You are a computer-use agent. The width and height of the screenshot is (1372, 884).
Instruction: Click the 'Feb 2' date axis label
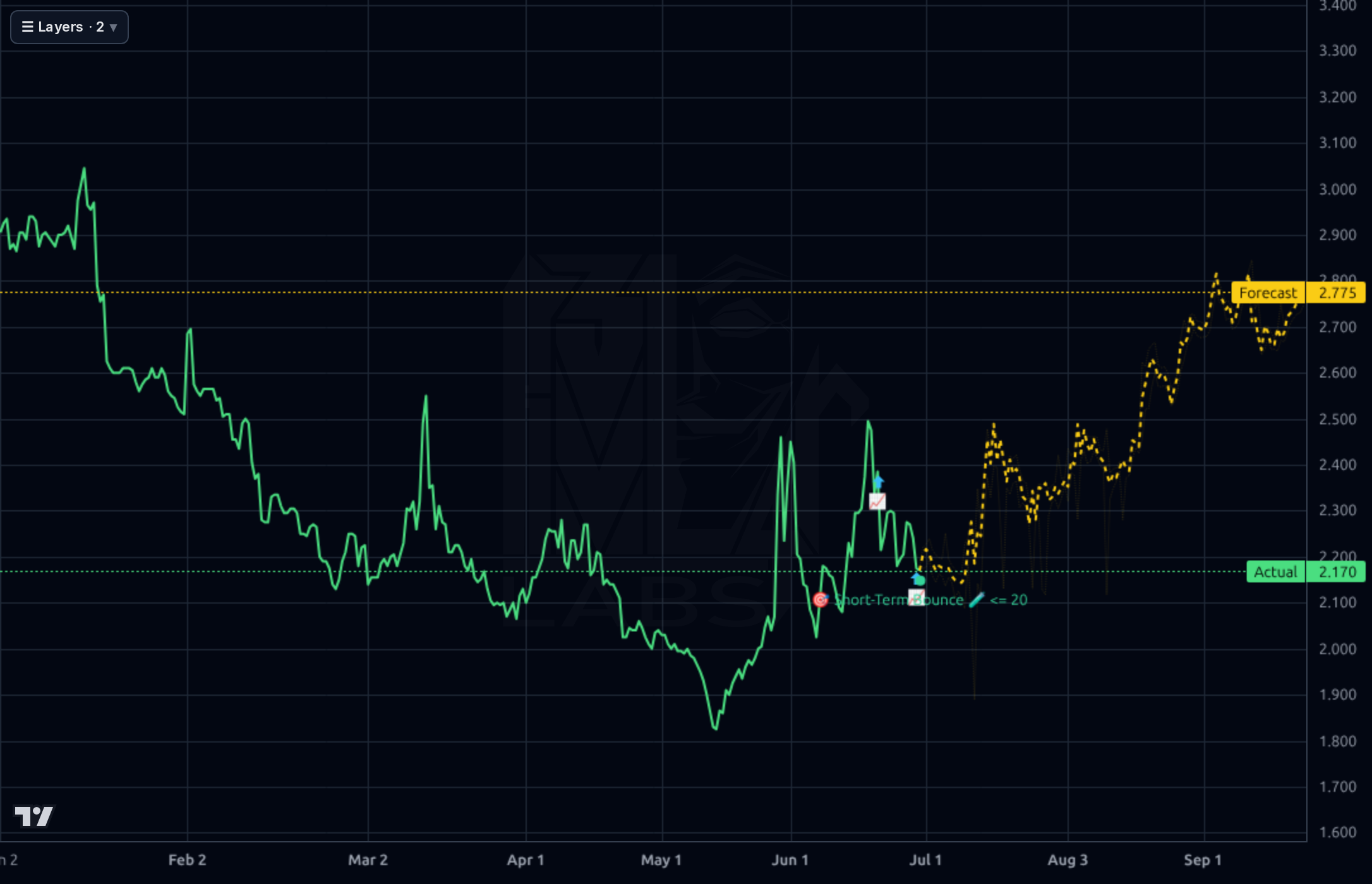click(x=187, y=860)
